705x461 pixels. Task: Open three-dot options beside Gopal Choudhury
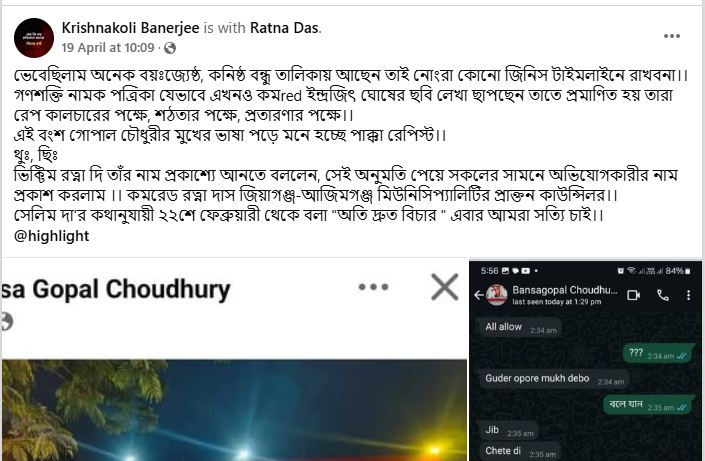(373, 287)
